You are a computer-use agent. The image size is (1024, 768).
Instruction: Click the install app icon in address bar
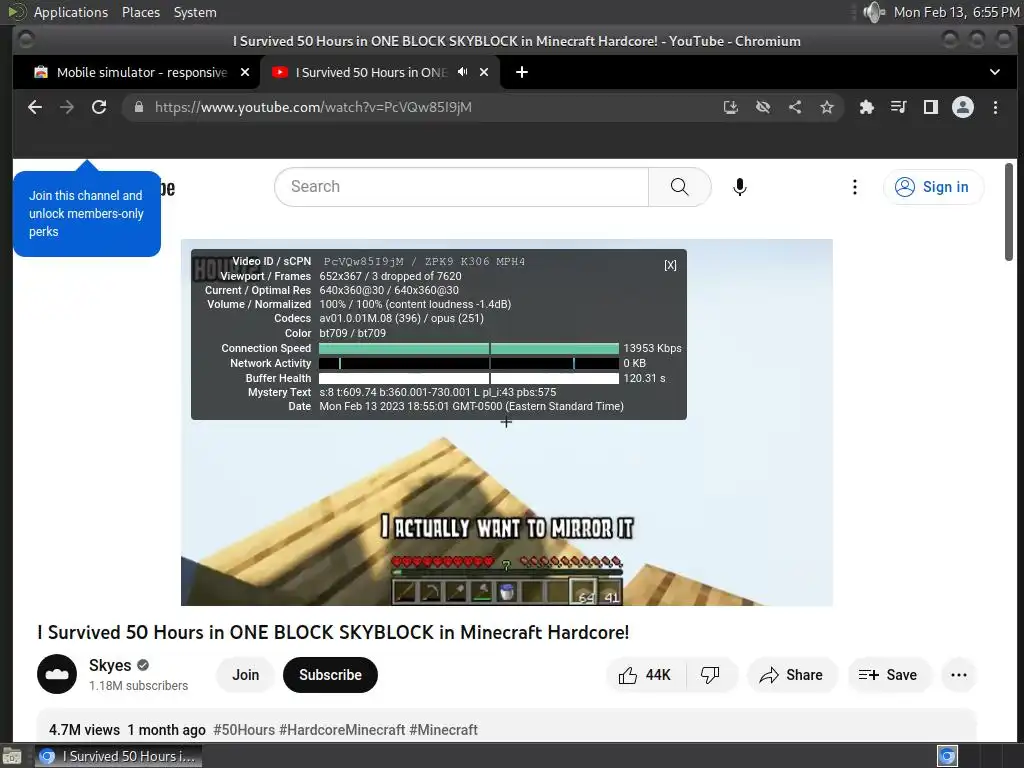click(x=731, y=107)
